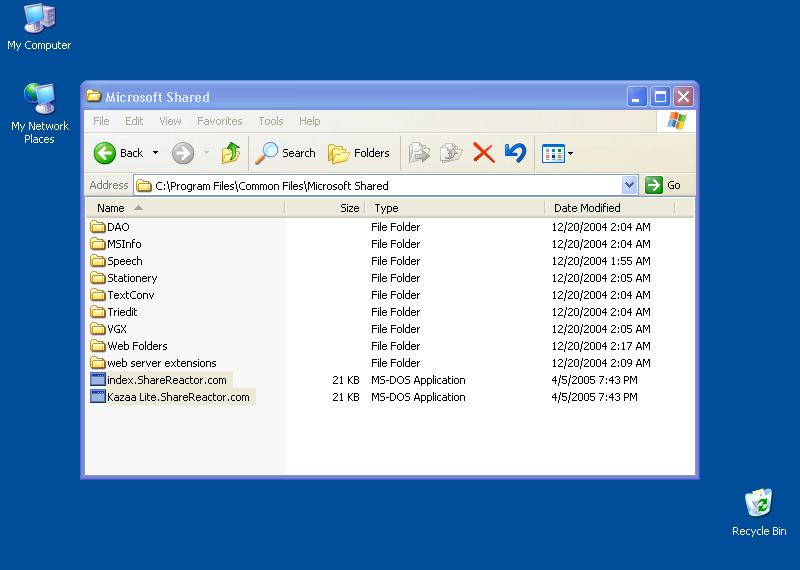800x570 pixels.
Task: Click the Windows flag logo in the menu bar
Action: coord(677,121)
